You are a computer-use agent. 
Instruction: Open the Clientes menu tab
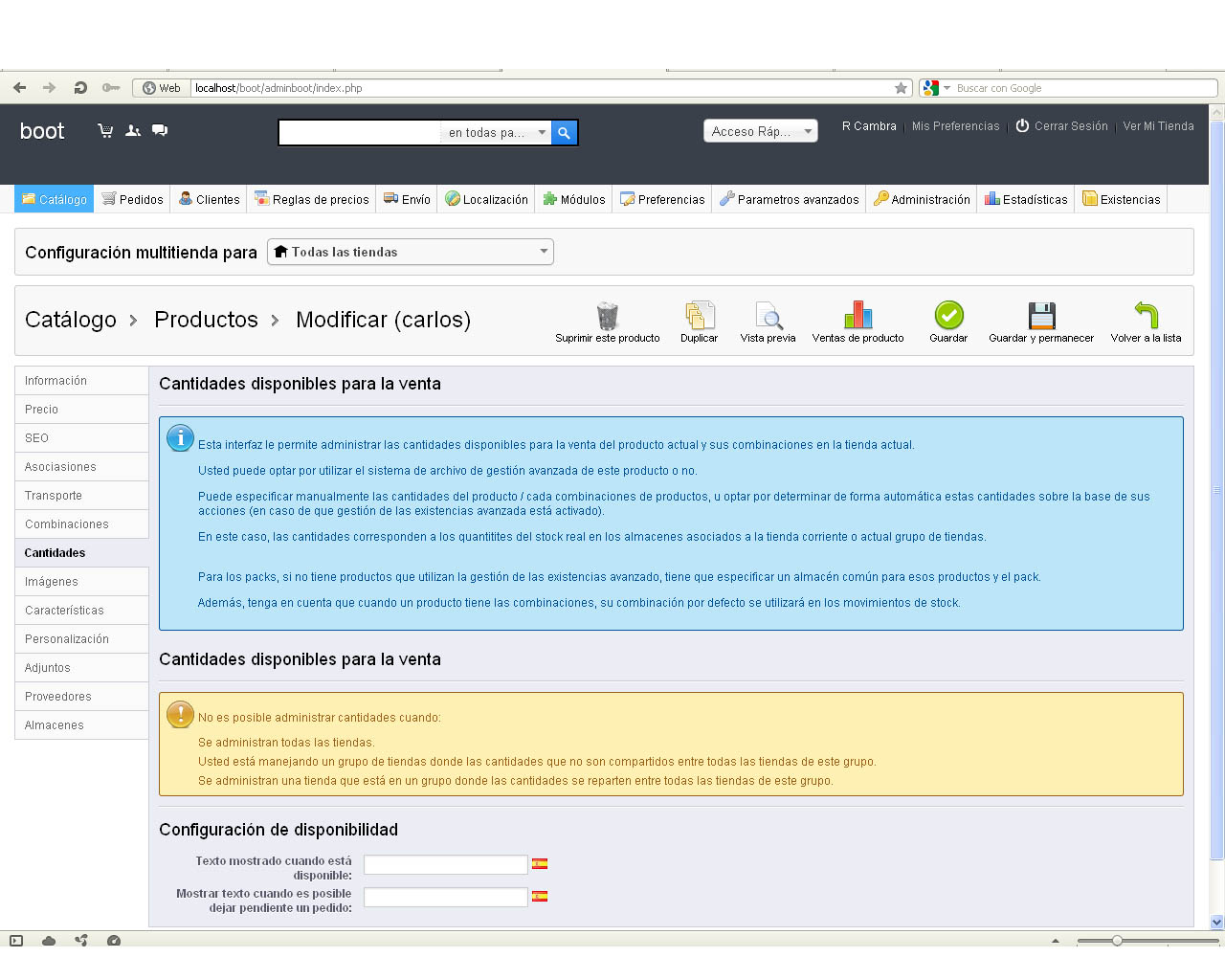pos(210,199)
